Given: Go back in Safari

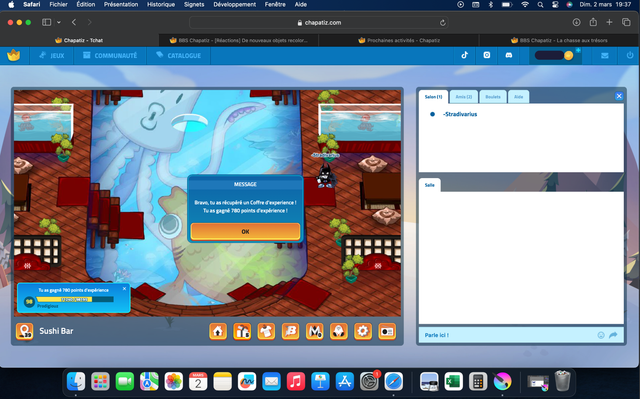Looking at the screenshot, I should 74,22.
